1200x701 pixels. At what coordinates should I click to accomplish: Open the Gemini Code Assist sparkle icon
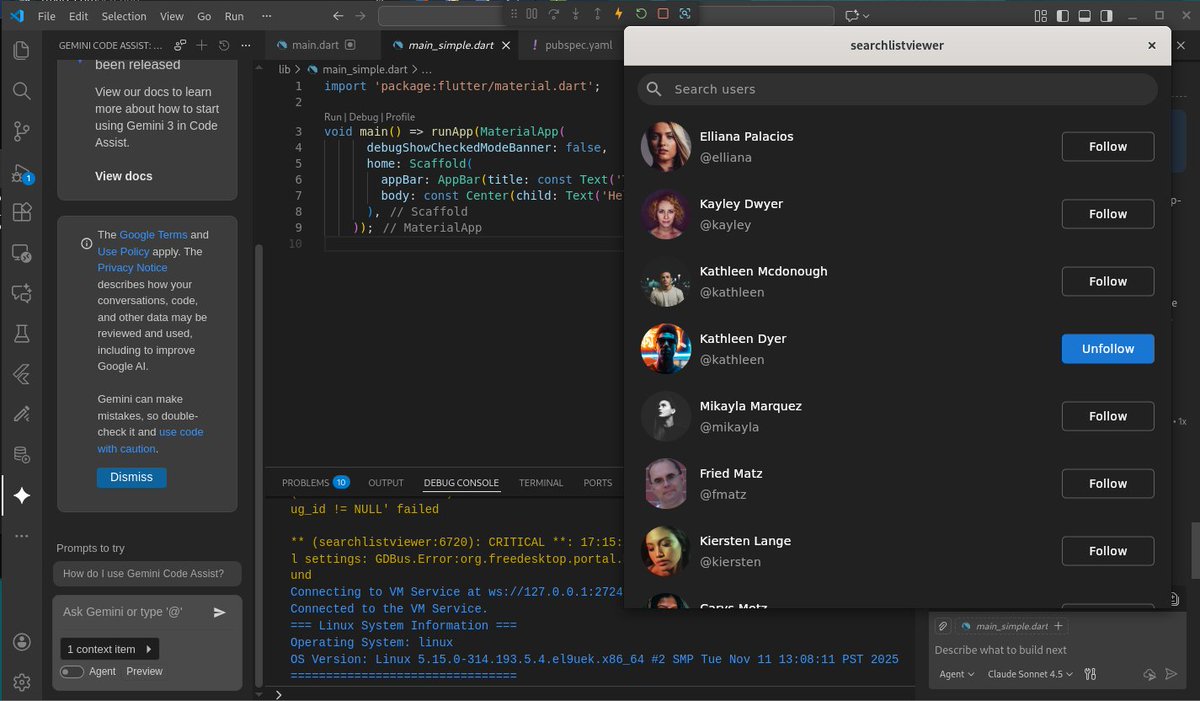[x=21, y=495]
